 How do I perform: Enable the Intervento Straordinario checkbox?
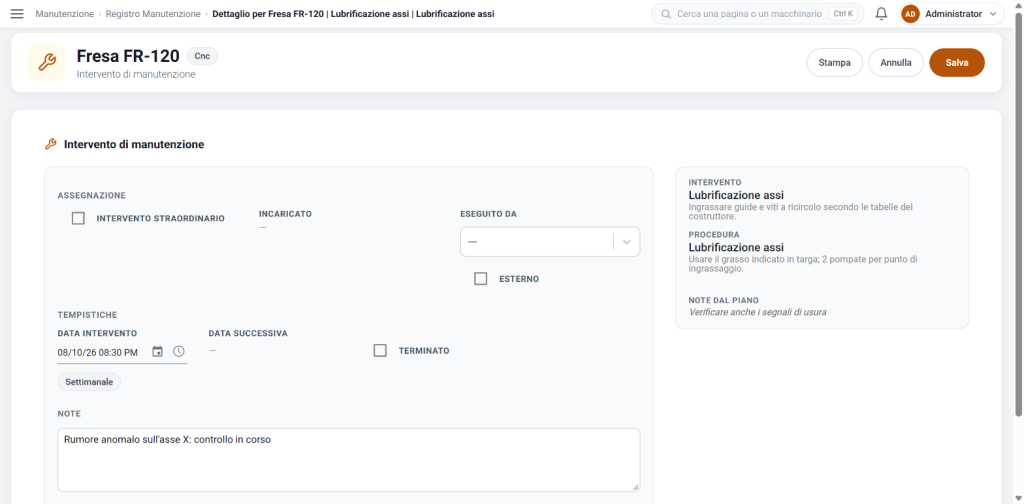(x=78, y=218)
